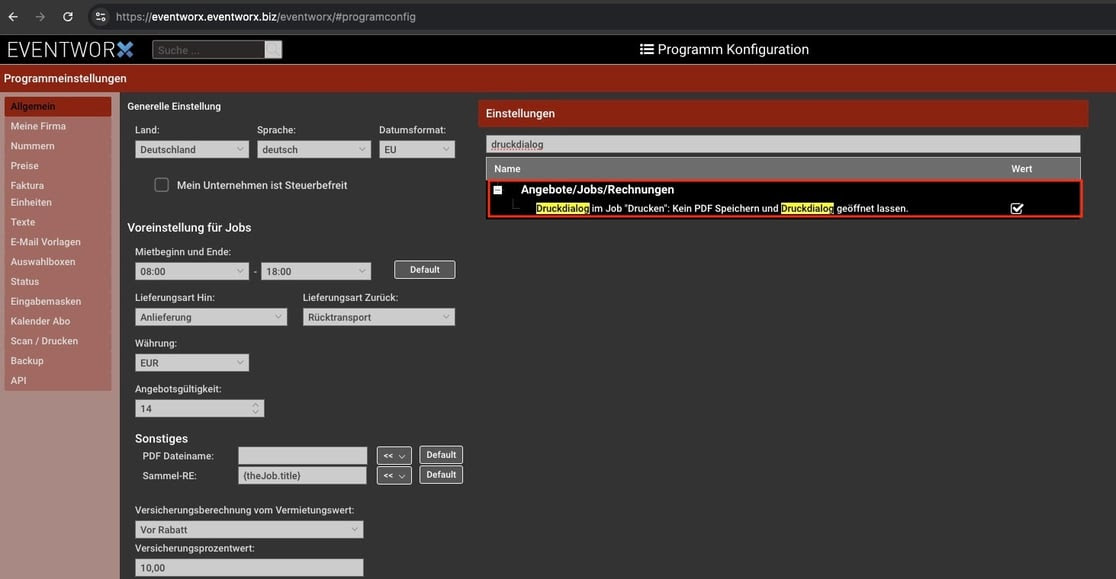Open Lieferungsart Zurück dropdown
This screenshot has width=1116, height=579.
[x=379, y=317]
